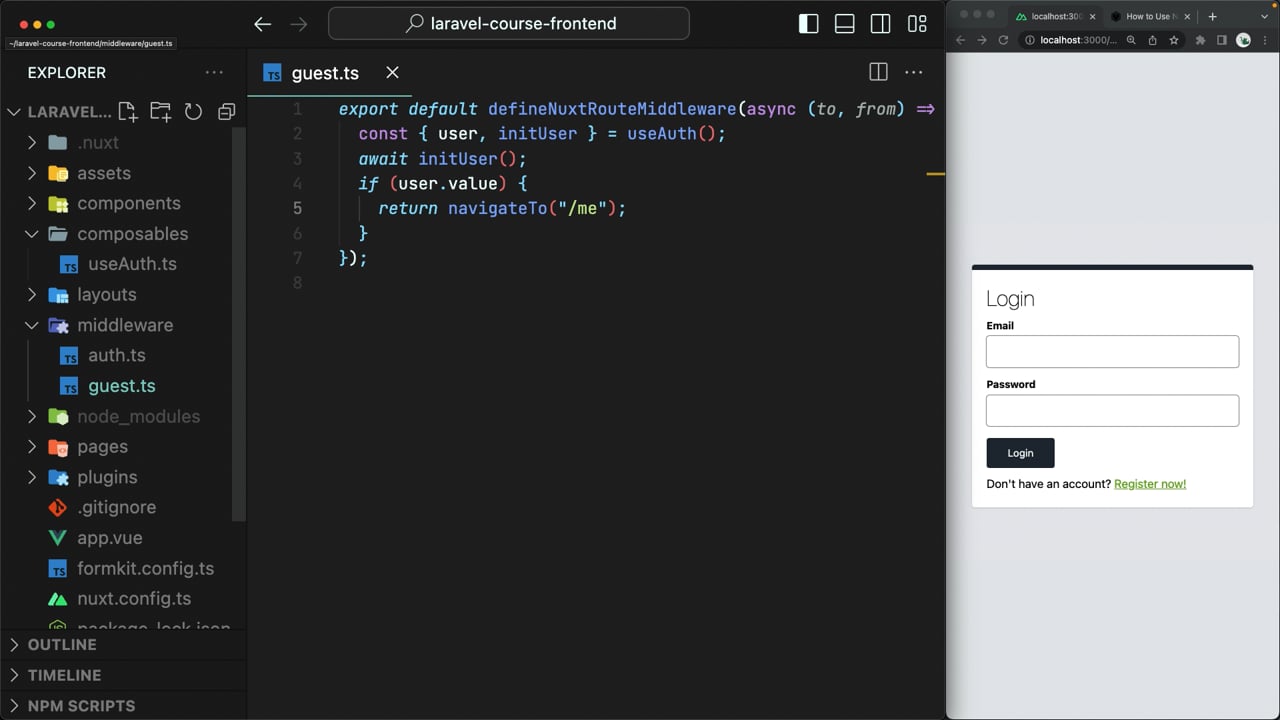Open auth.ts in middleware
This screenshot has height=720, width=1280.
[116, 355]
